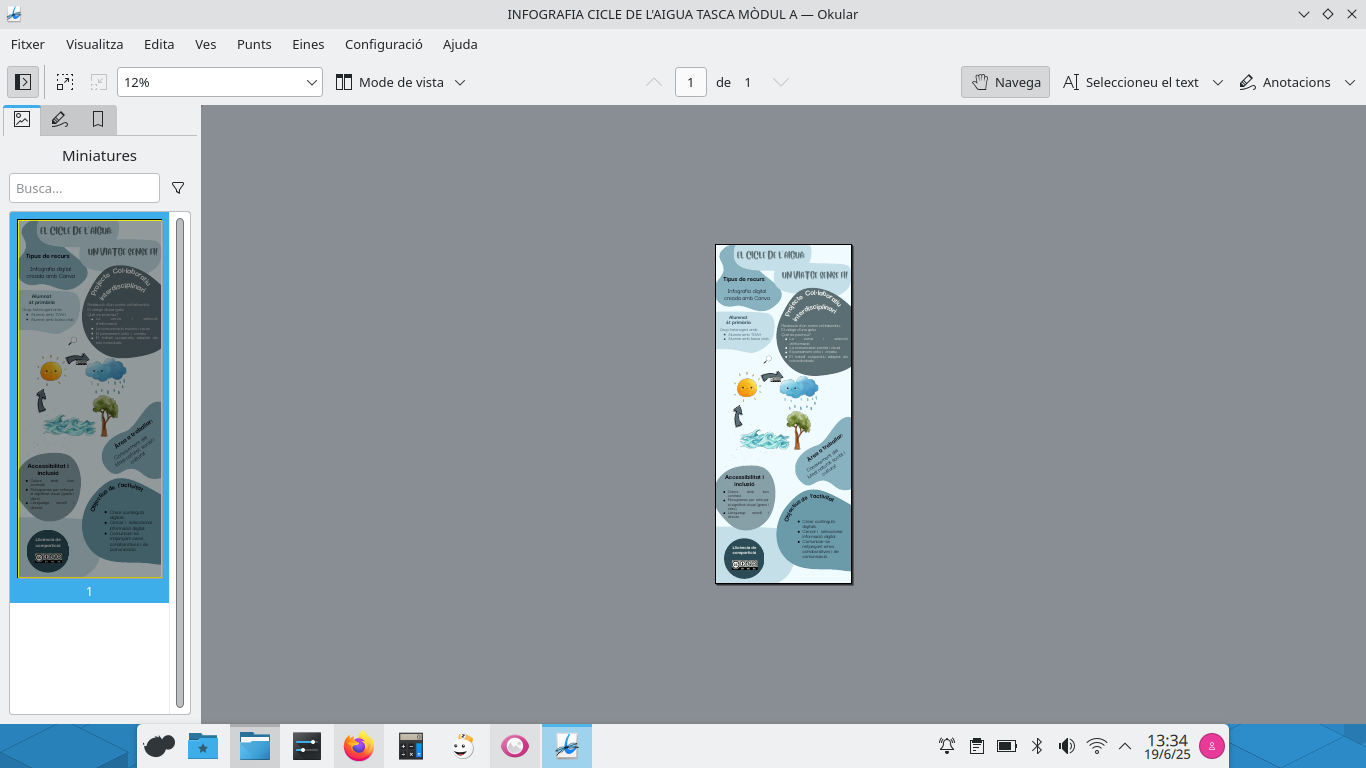Switch to the Miniatures sidebar tab
Screen dimensions: 1366x768
(22, 120)
